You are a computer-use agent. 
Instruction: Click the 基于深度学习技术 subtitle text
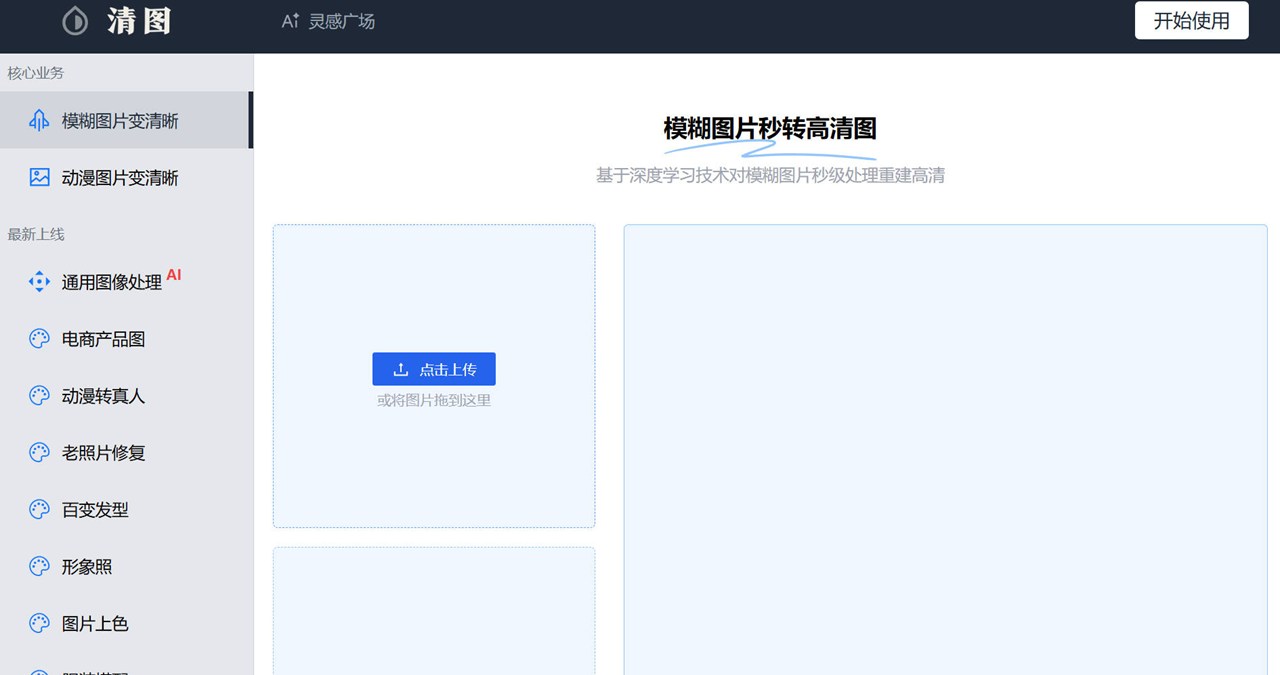point(770,176)
